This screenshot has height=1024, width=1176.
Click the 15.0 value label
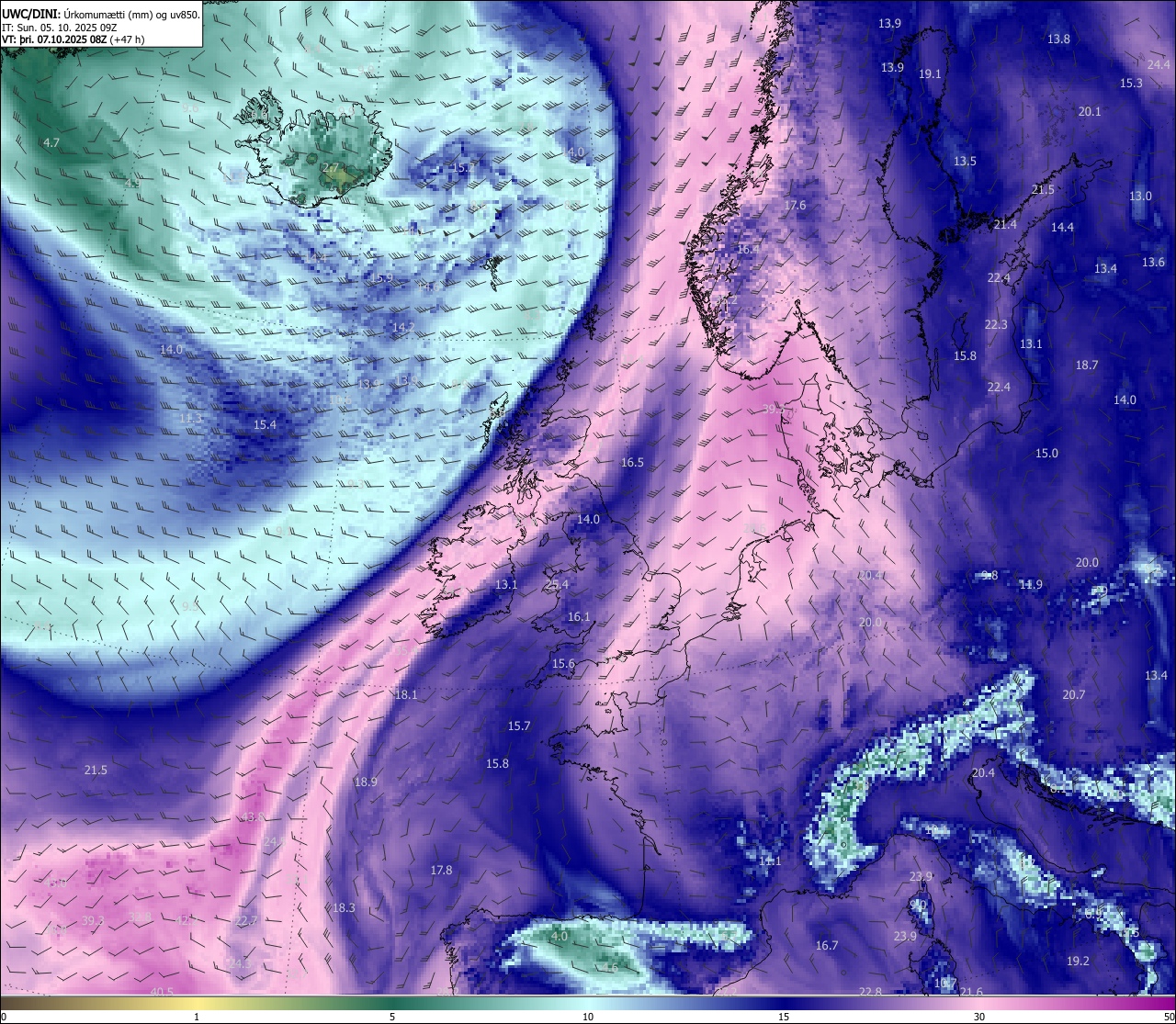coord(1046,454)
